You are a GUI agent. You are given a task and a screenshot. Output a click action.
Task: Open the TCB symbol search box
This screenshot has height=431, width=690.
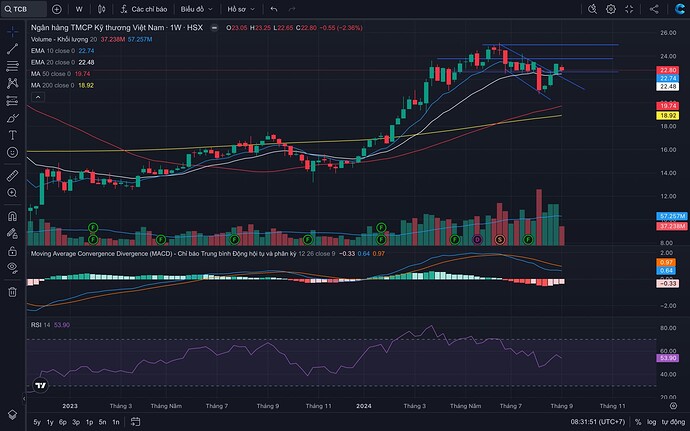(x=24, y=9)
